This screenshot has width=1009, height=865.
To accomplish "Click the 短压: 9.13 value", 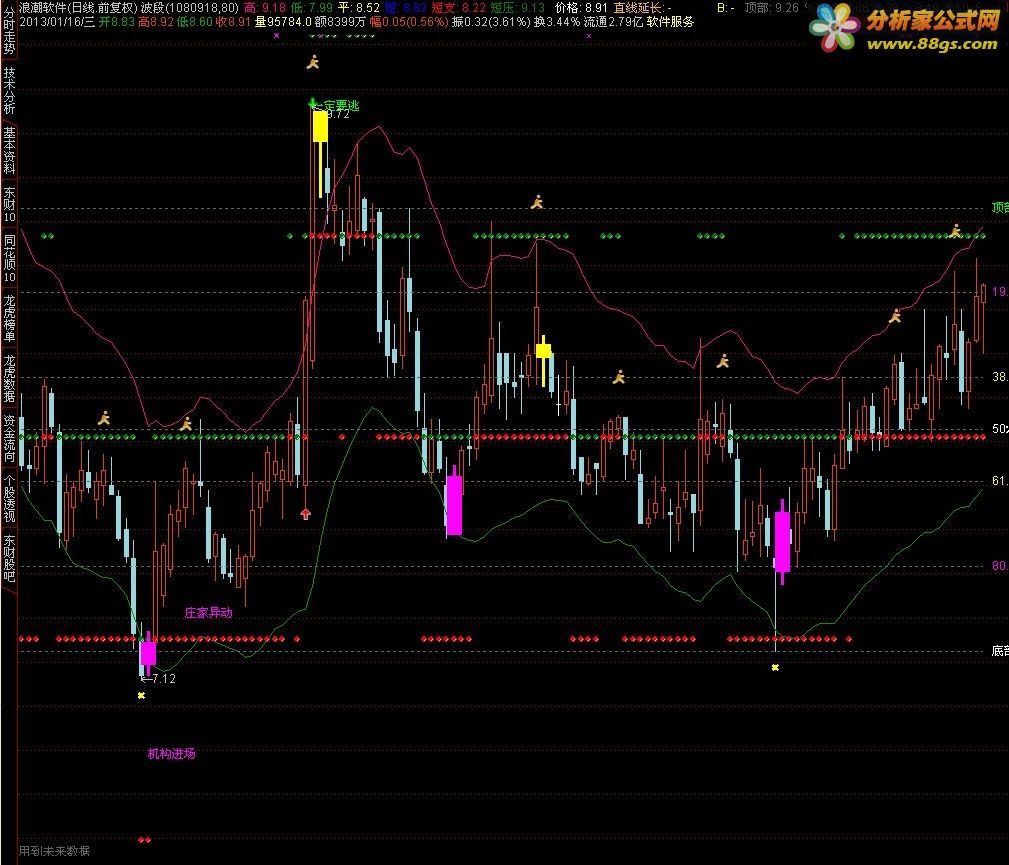I will [517, 8].
